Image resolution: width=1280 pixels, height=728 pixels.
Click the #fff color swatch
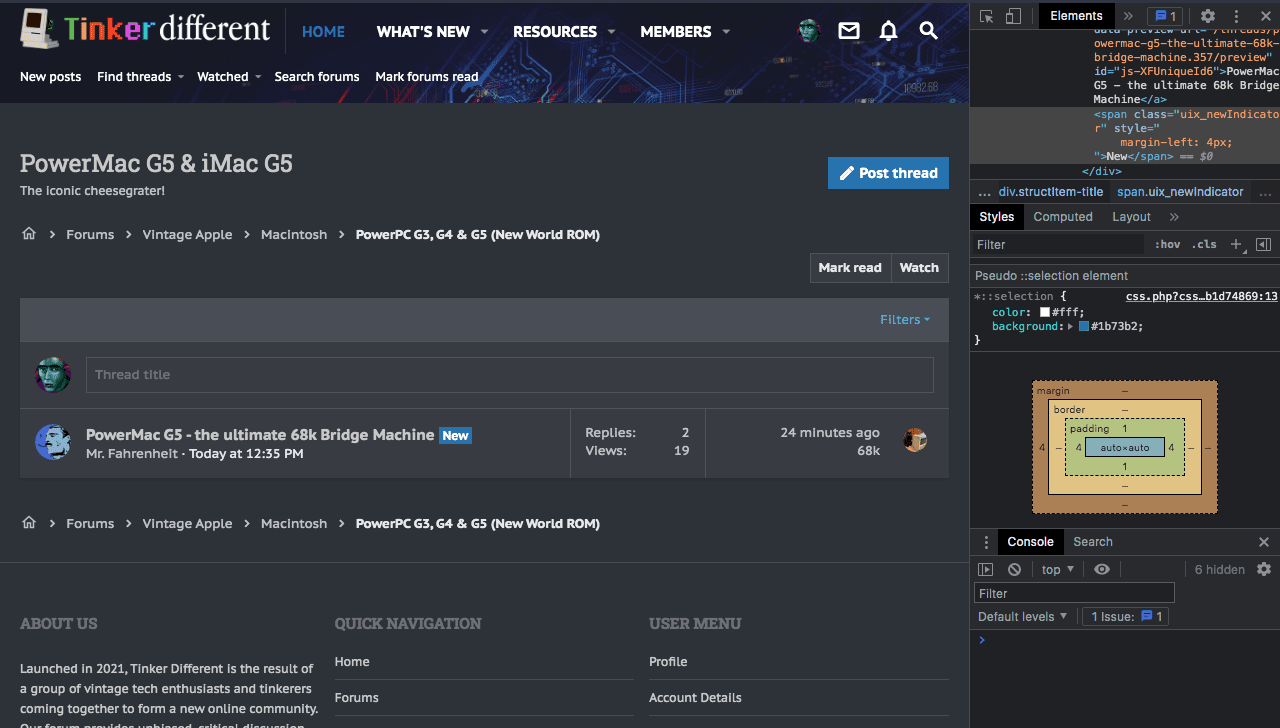(x=1045, y=312)
